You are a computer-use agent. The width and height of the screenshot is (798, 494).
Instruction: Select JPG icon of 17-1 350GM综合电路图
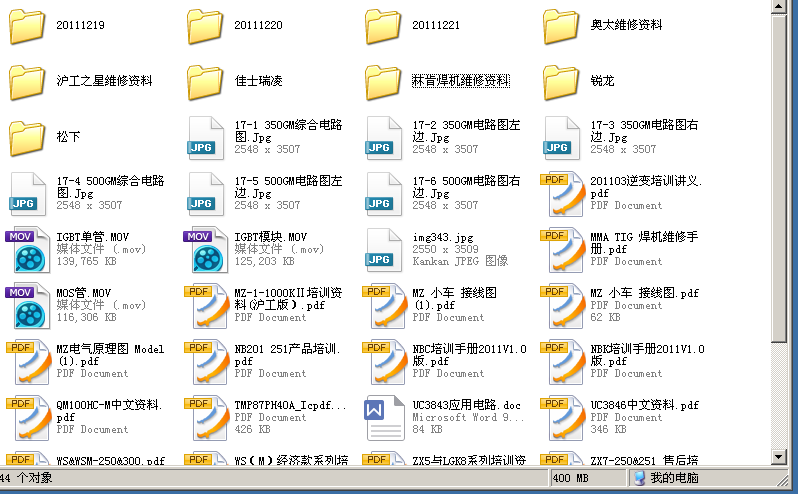(206, 138)
